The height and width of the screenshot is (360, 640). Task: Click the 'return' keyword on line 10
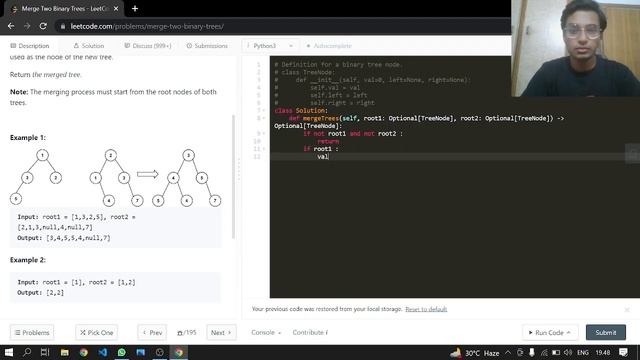pyautogui.click(x=328, y=141)
